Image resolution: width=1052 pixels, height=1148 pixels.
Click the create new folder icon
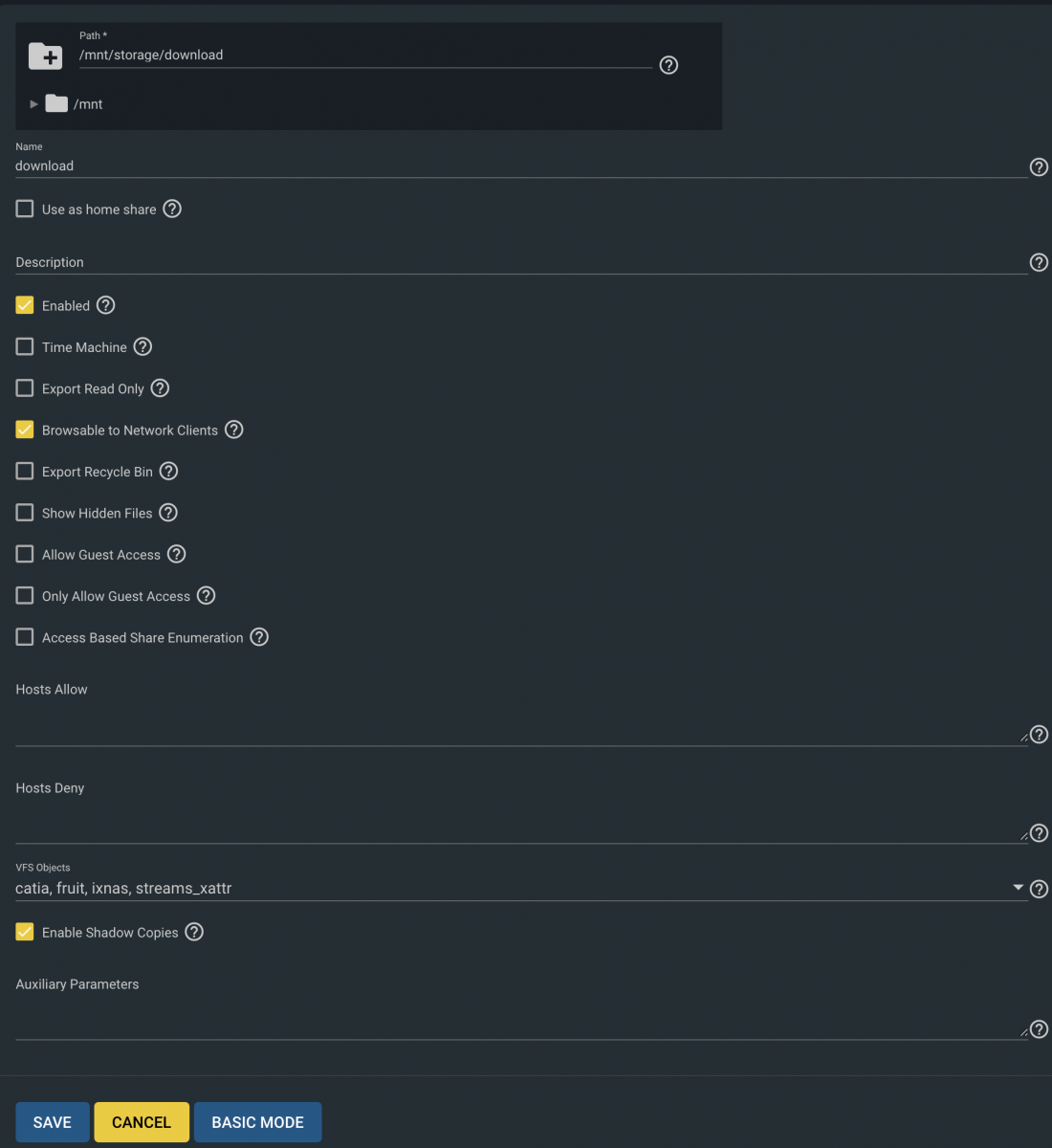coord(46,55)
